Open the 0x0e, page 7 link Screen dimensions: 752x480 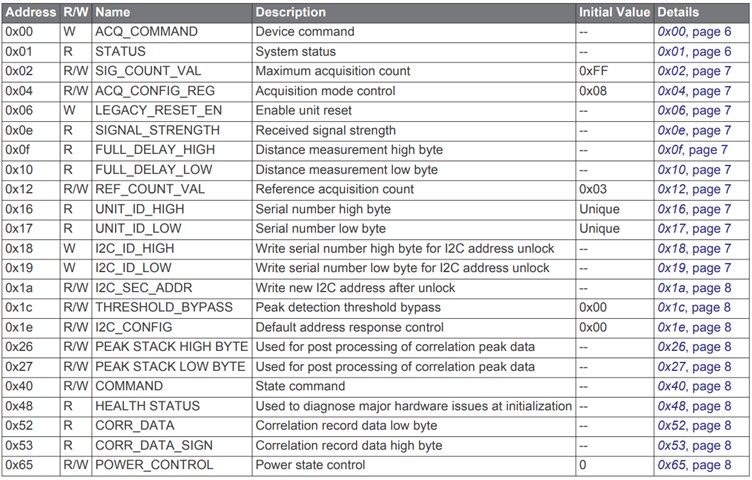(694, 130)
